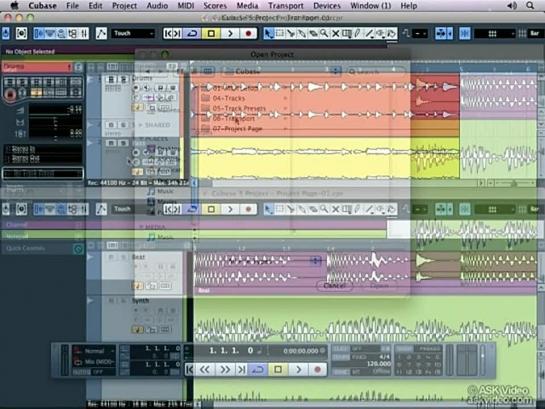Select the Draw pencil tool
545x409 pixels.
point(358,33)
